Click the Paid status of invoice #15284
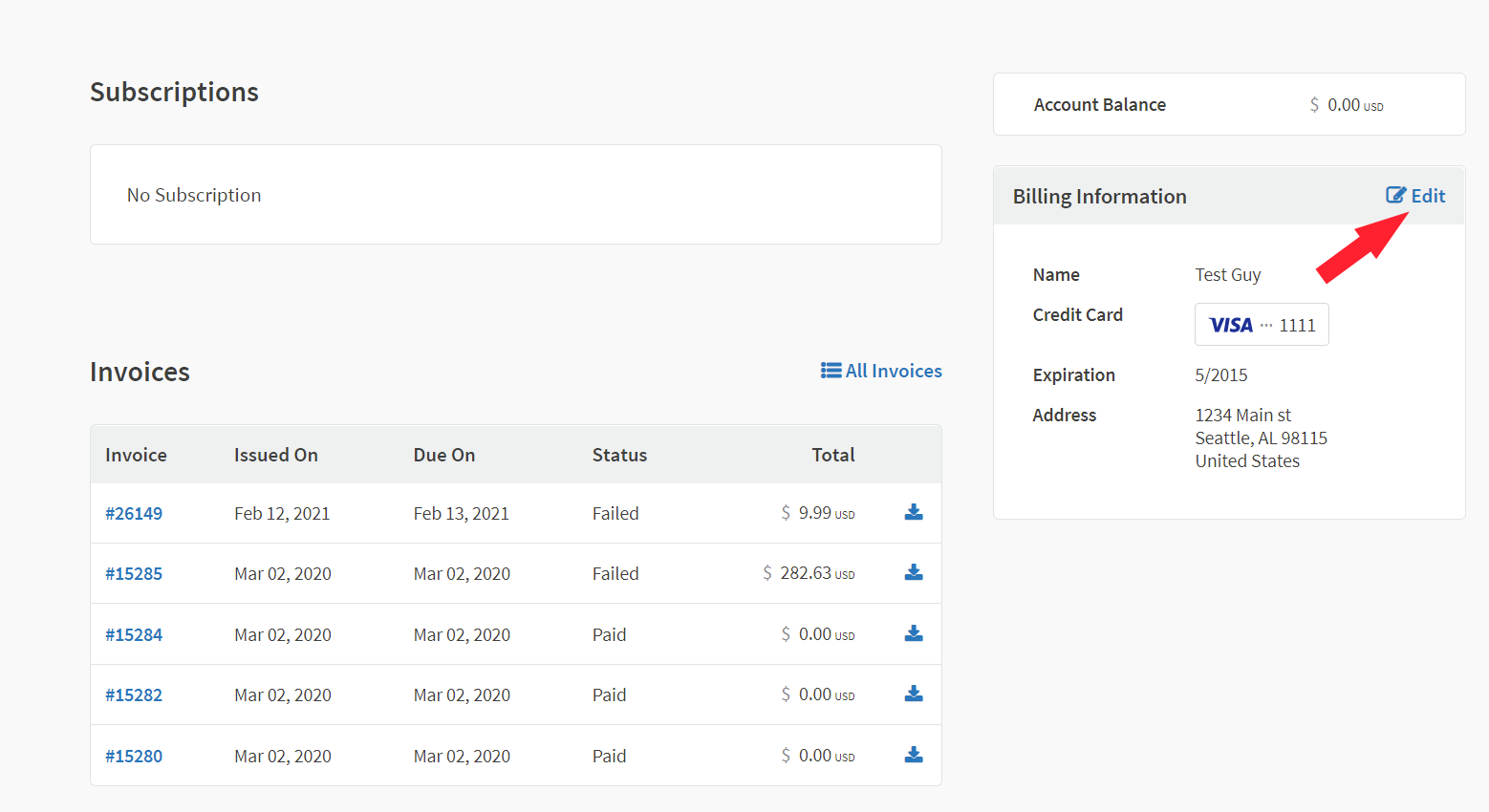 click(x=610, y=634)
